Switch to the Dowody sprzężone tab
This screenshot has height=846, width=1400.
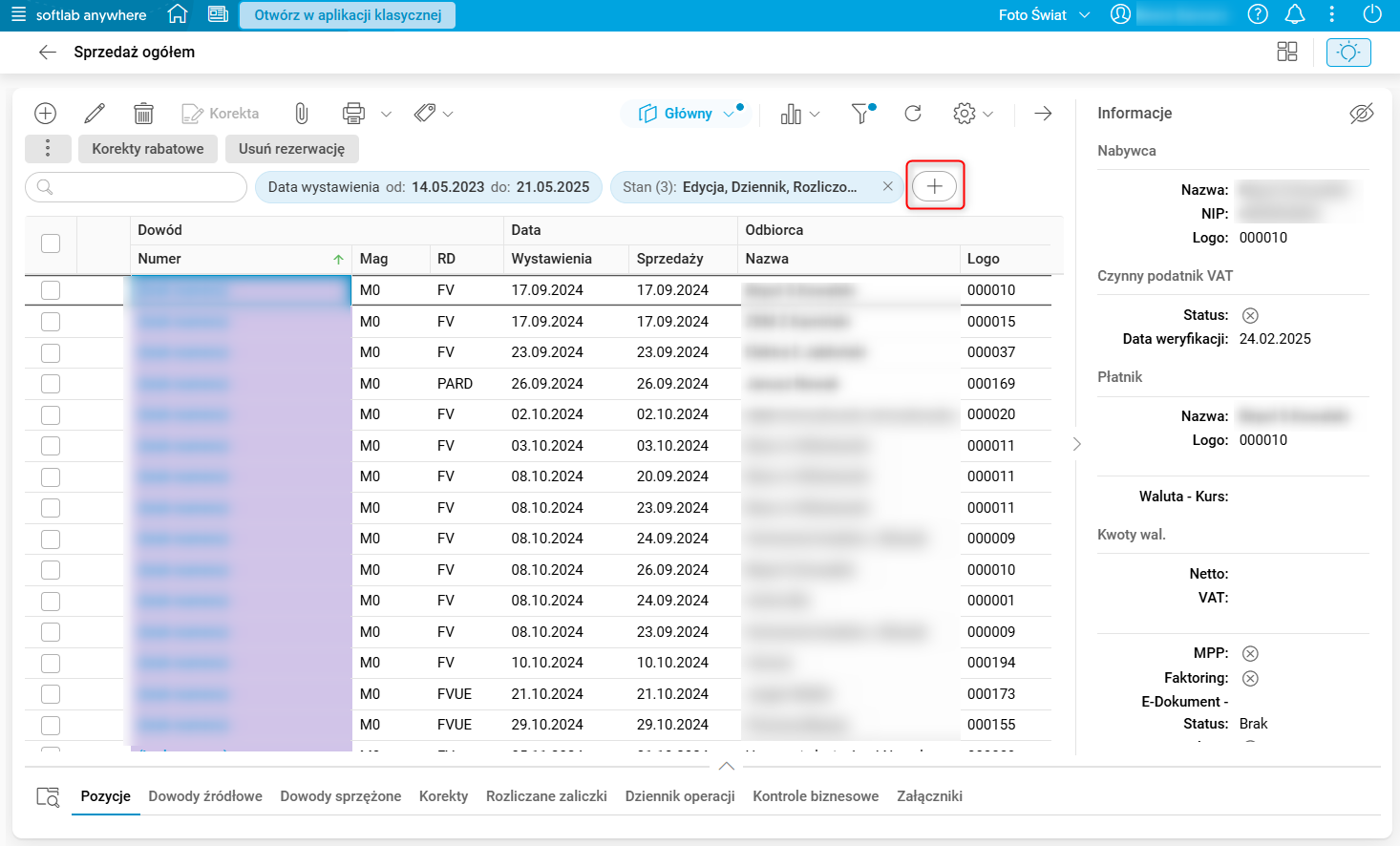pos(341,796)
